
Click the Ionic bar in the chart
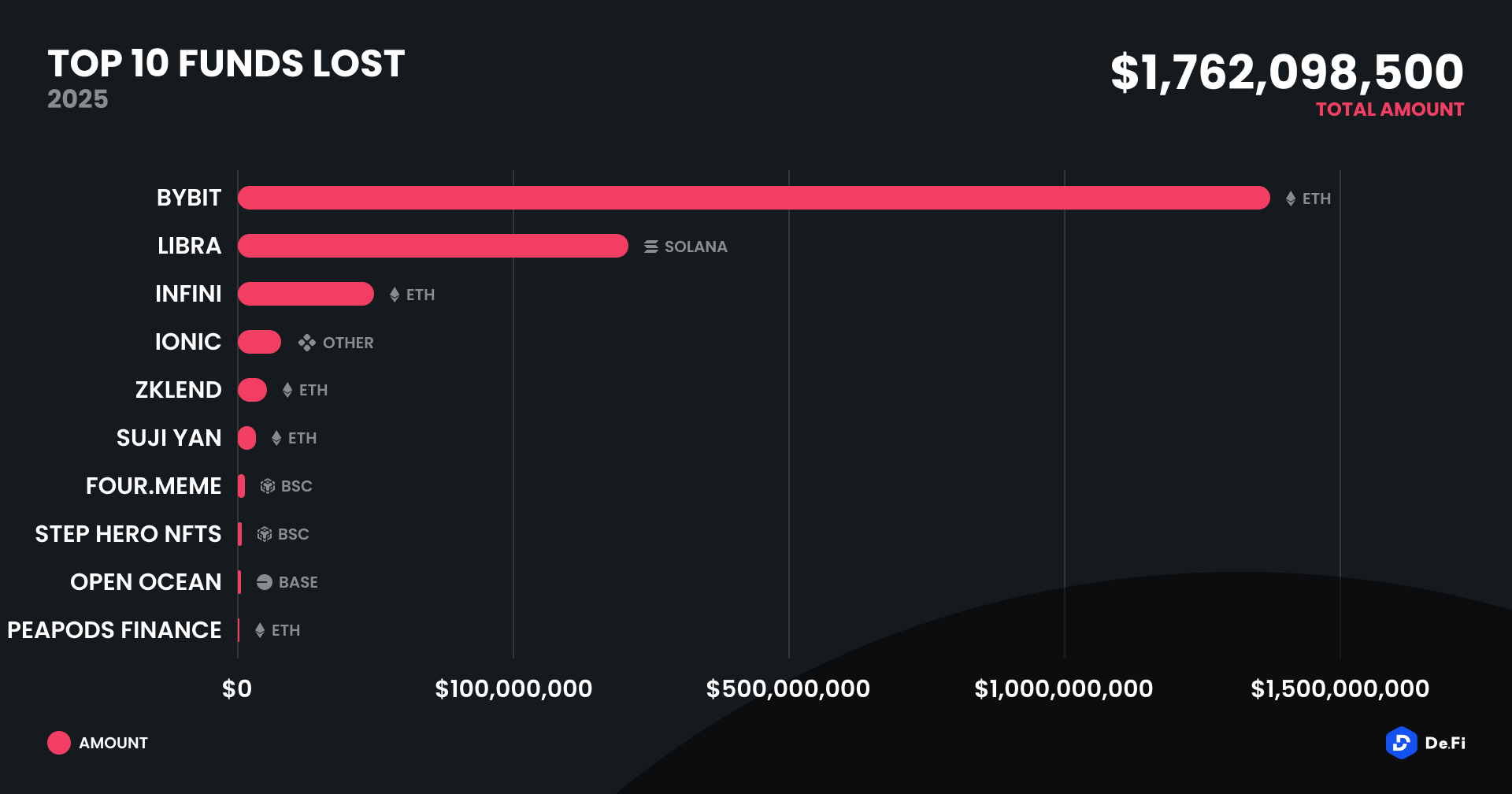pos(259,342)
